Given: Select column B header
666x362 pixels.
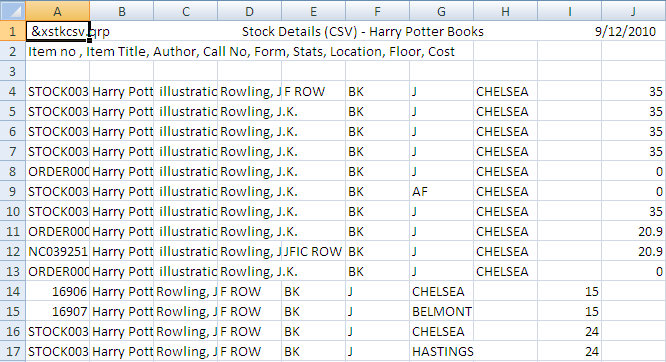Looking at the screenshot, I should pos(121,11).
